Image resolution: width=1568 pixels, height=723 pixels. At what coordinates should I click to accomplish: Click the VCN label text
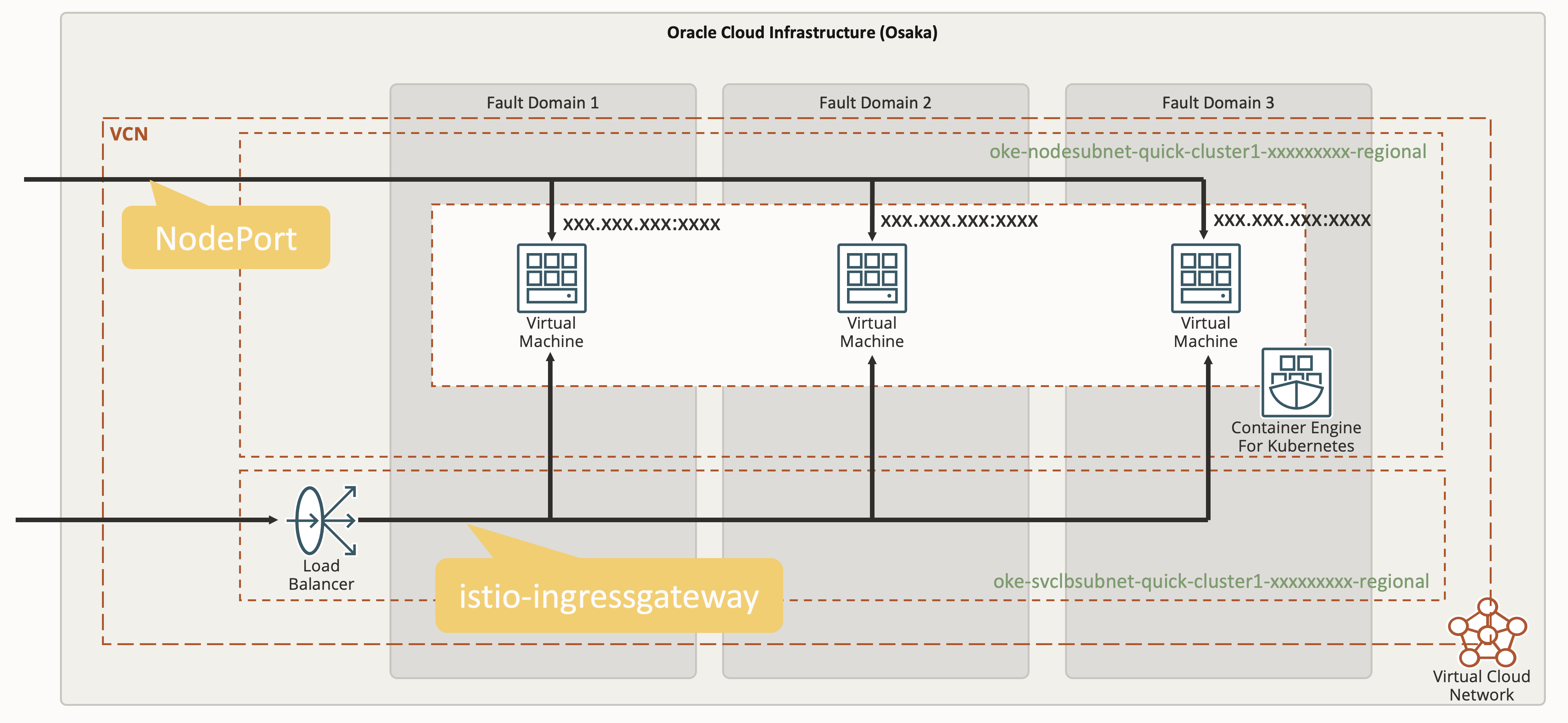[128, 134]
